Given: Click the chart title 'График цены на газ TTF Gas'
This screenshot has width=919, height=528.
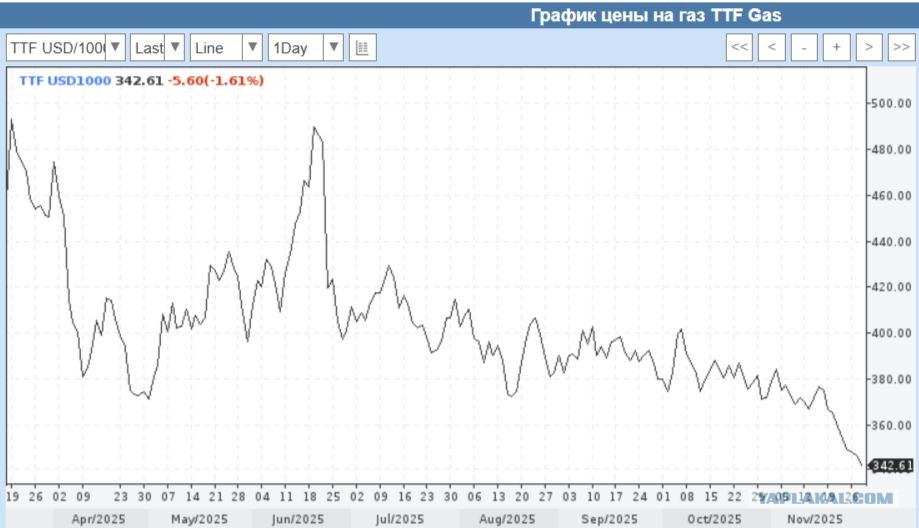Looking at the screenshot, I should point(656,15).
